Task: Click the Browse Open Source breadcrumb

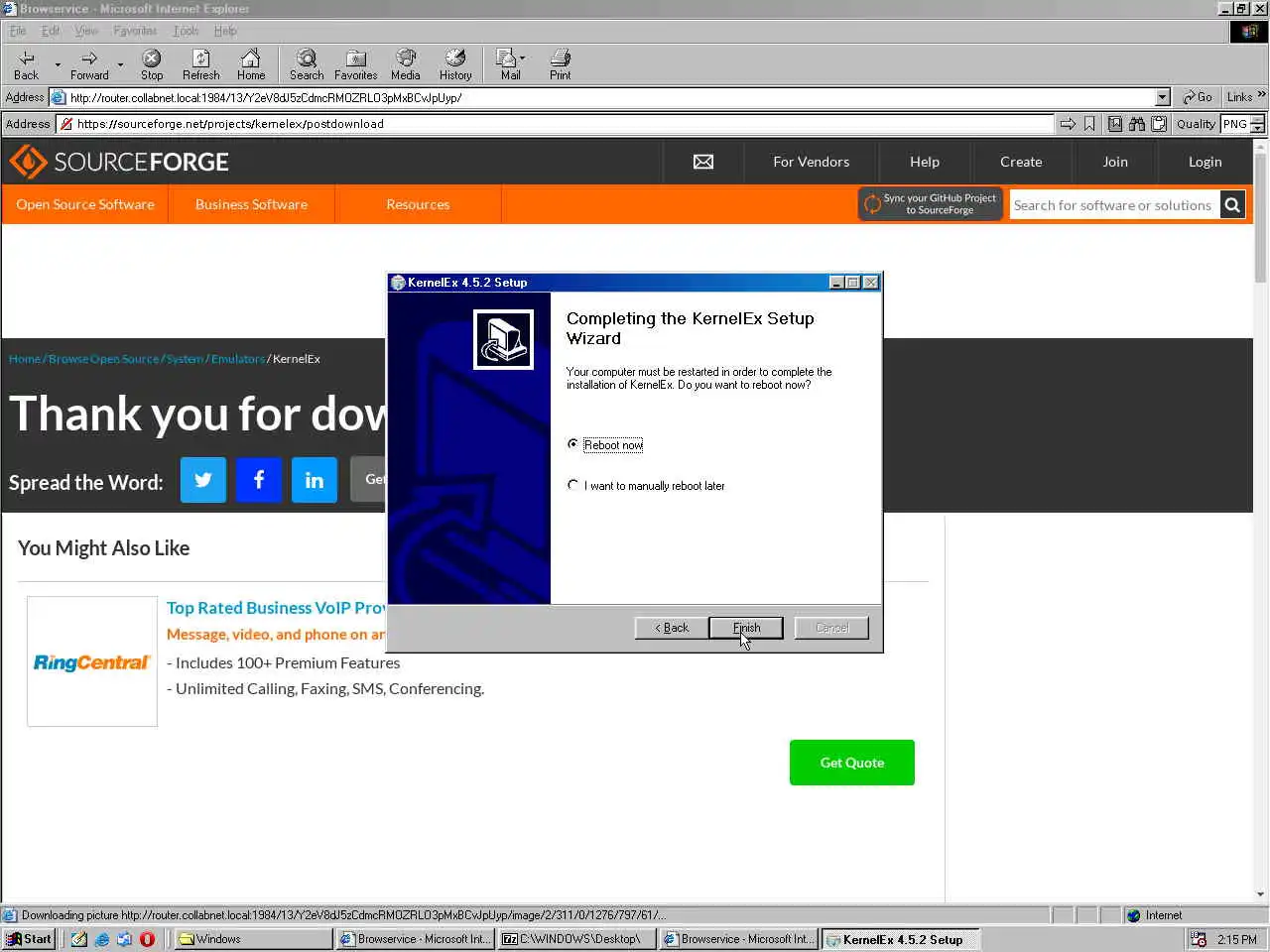Action: (104, 359)
